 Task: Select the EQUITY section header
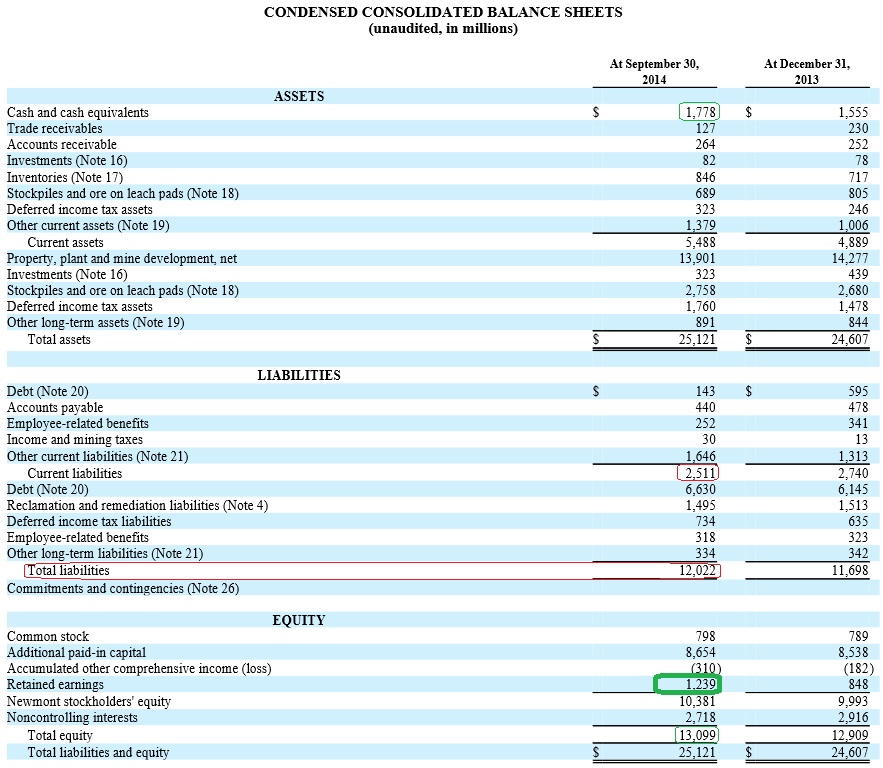click(299, 620)
